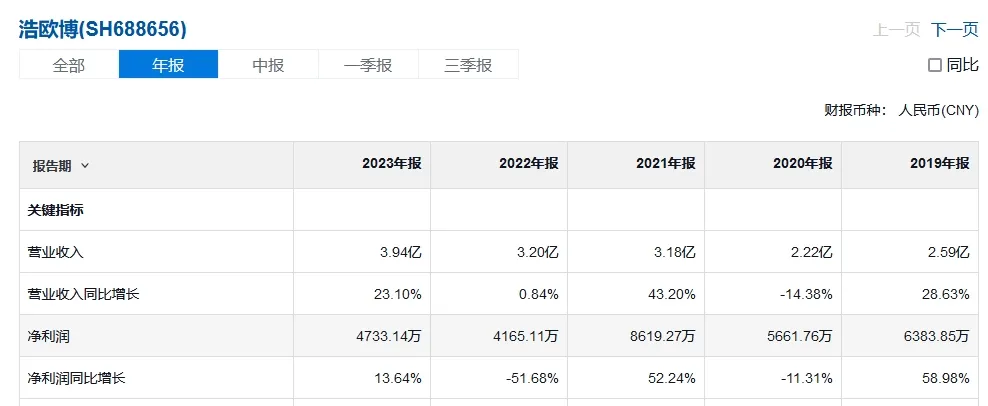Switch to the 全部 tab
This screenshot has width=988, height=406.
(69, 65)
